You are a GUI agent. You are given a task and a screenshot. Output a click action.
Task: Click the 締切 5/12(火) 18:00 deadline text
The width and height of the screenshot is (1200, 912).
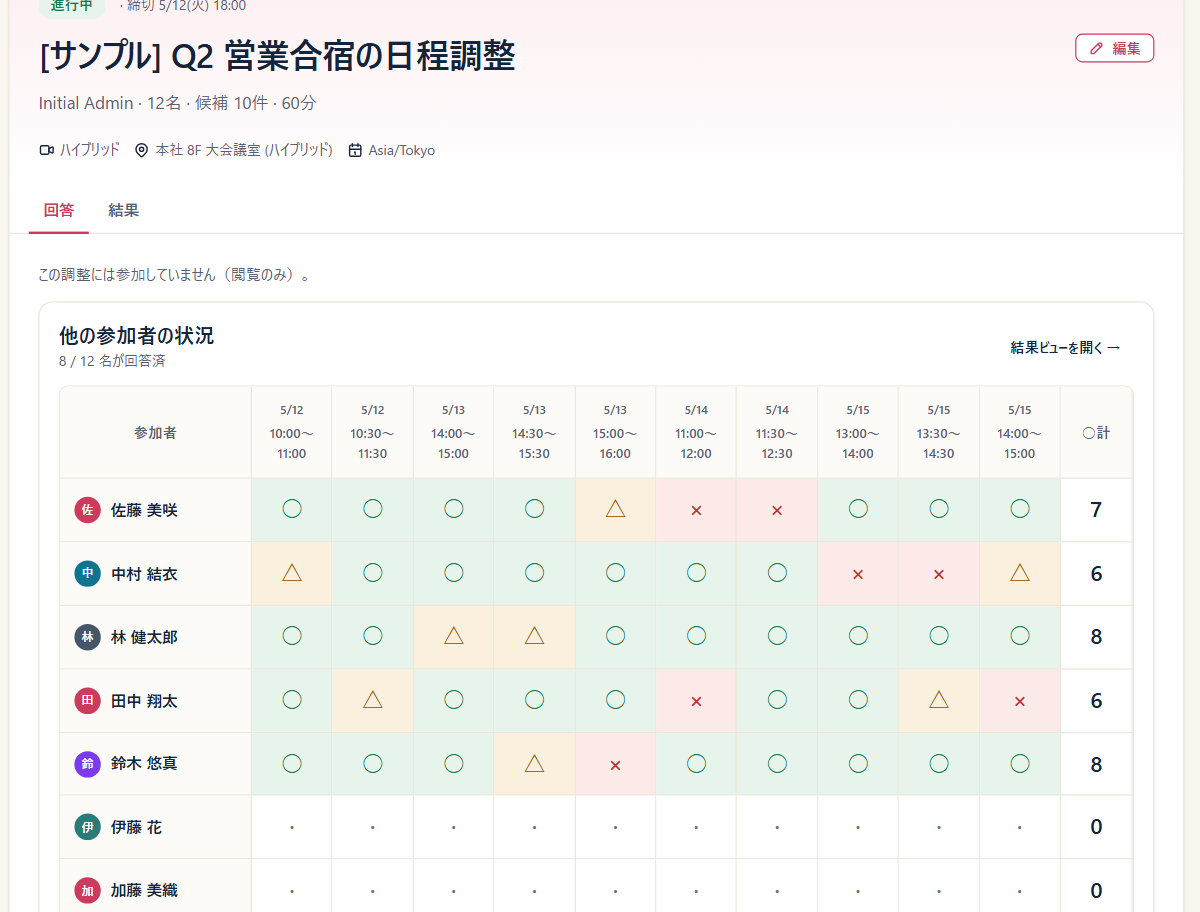click(186, 5)
